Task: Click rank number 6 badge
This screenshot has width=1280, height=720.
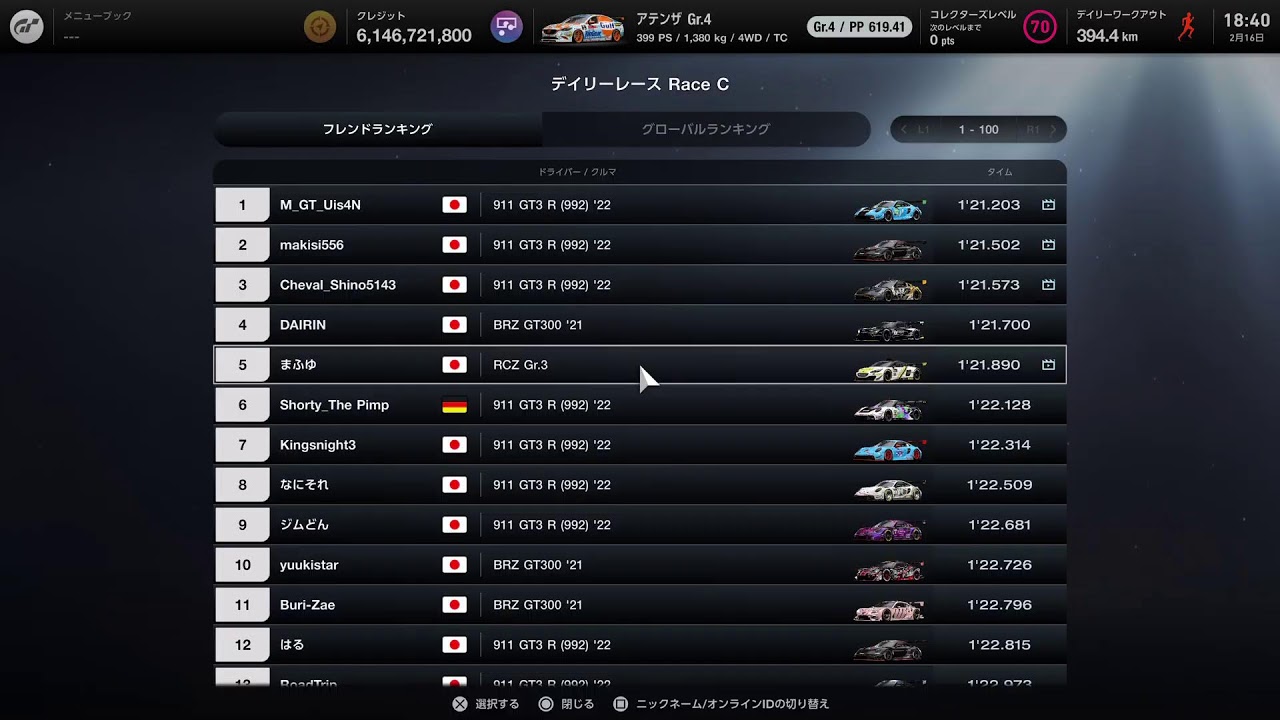Action: coord(242,405)
